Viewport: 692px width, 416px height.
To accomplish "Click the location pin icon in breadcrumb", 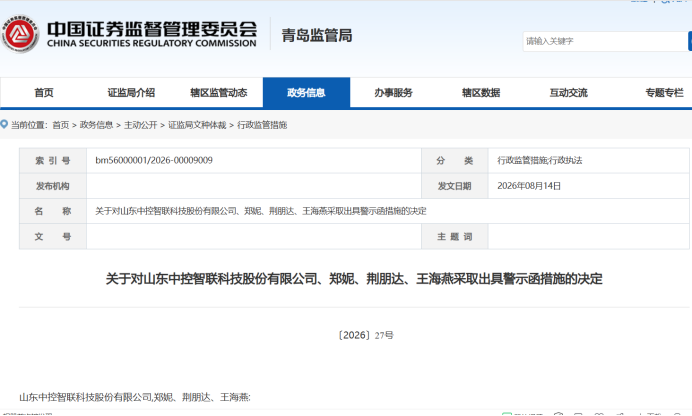I will 4,124.
